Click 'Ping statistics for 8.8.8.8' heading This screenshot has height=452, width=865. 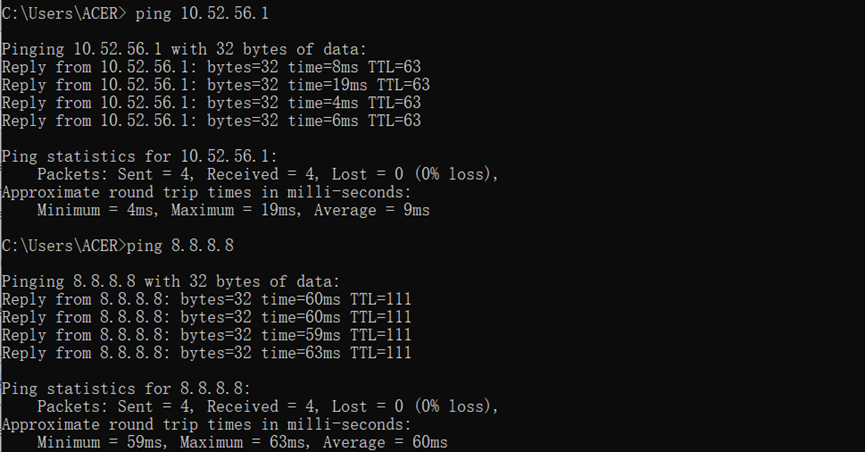[x=126, y=389]
